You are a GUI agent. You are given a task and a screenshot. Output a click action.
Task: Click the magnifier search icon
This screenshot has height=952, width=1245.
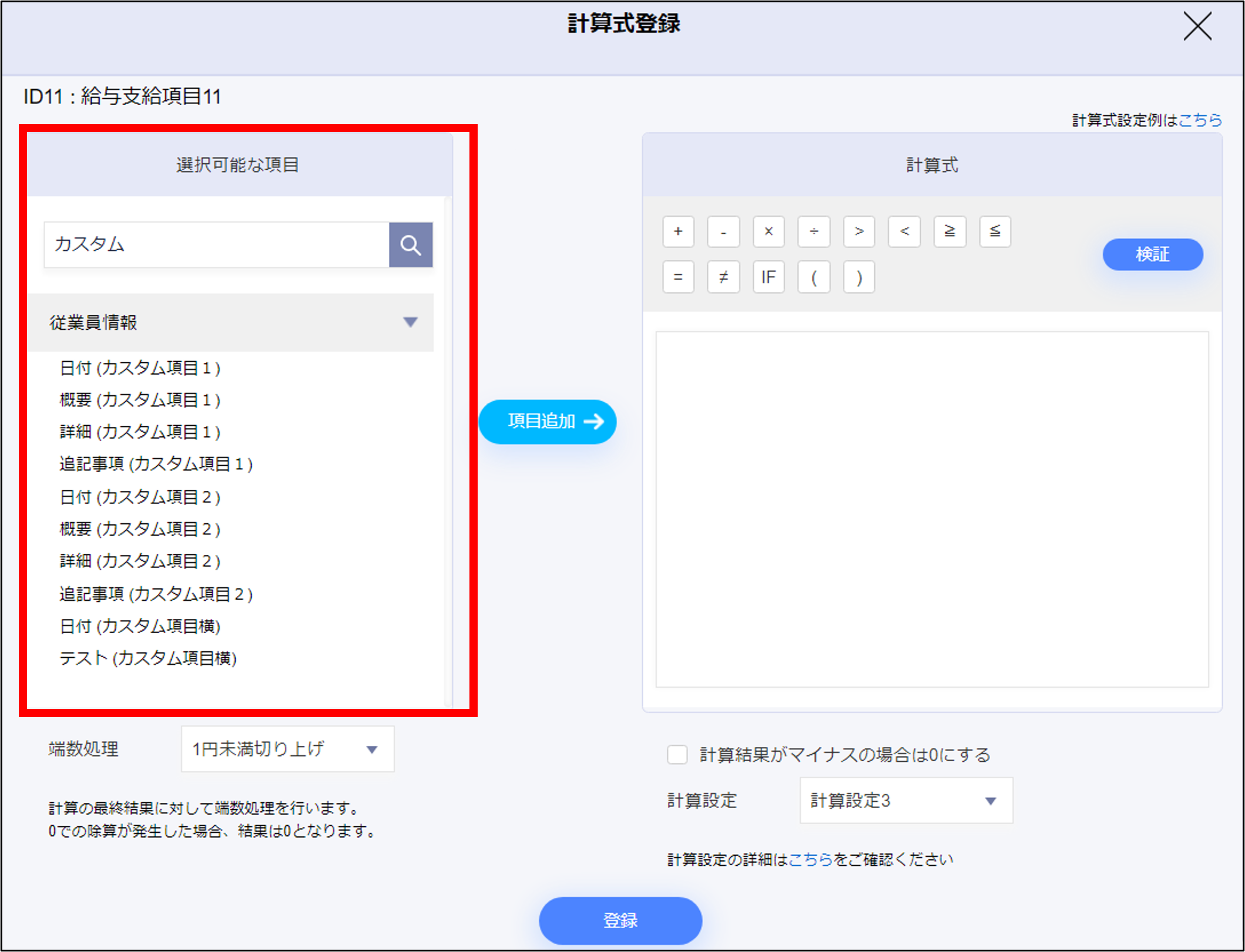click(x=411, y=245)
